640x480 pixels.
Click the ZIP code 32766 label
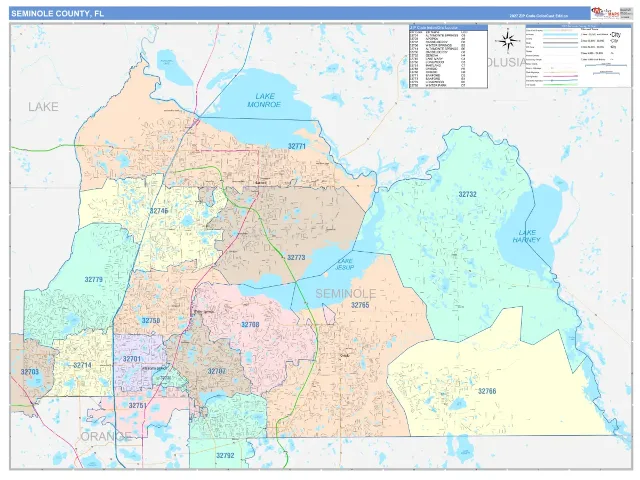[x=487, y=391]
